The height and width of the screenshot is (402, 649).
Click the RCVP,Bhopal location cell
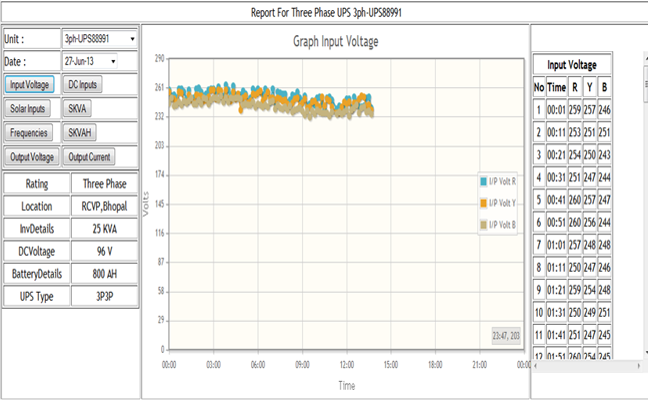pyautogui.click(x=105, y=205)
